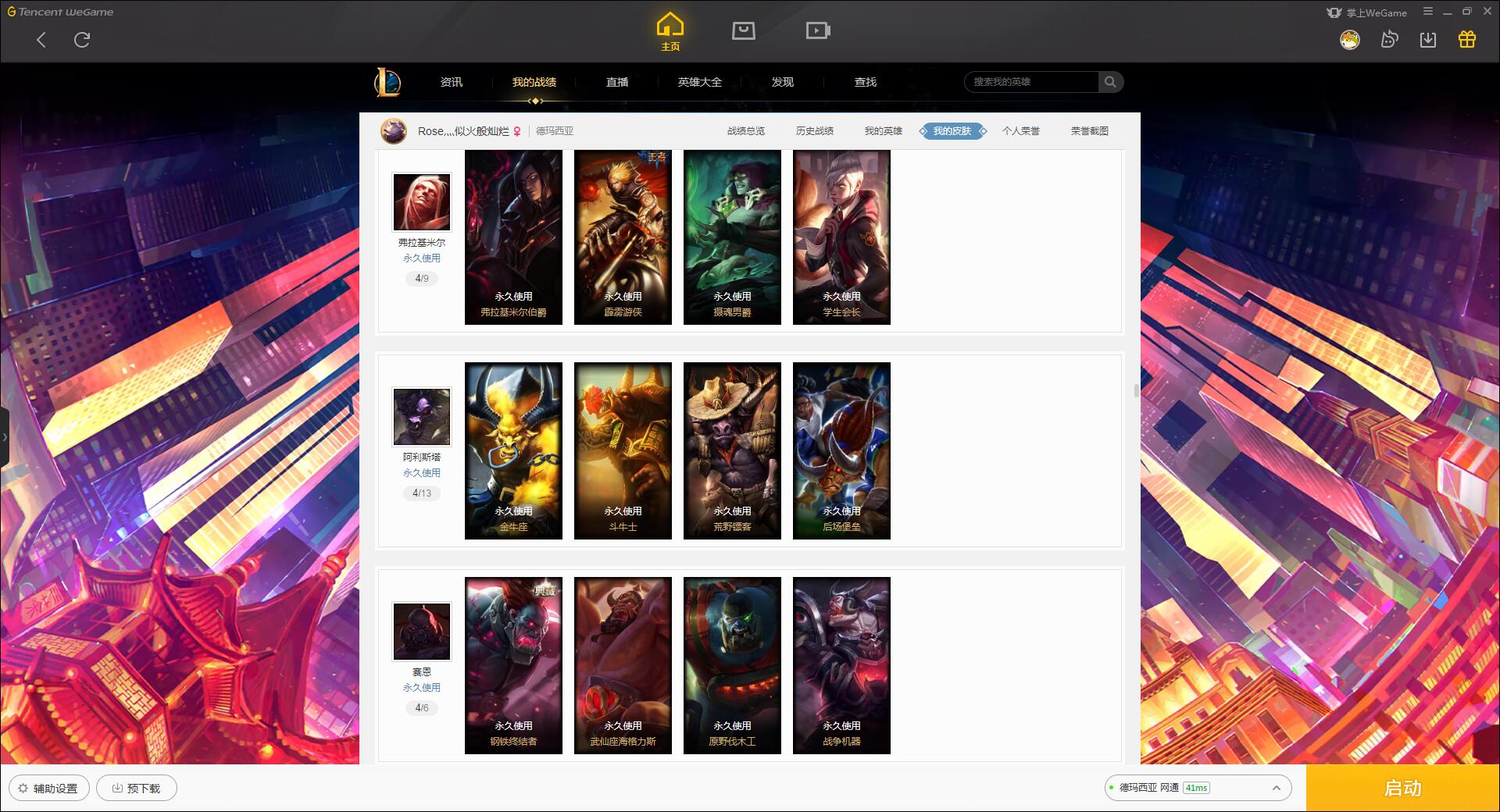
Task: Expand the 德玛西亚 网通 server dropdown
Action: coord(1198,788)
